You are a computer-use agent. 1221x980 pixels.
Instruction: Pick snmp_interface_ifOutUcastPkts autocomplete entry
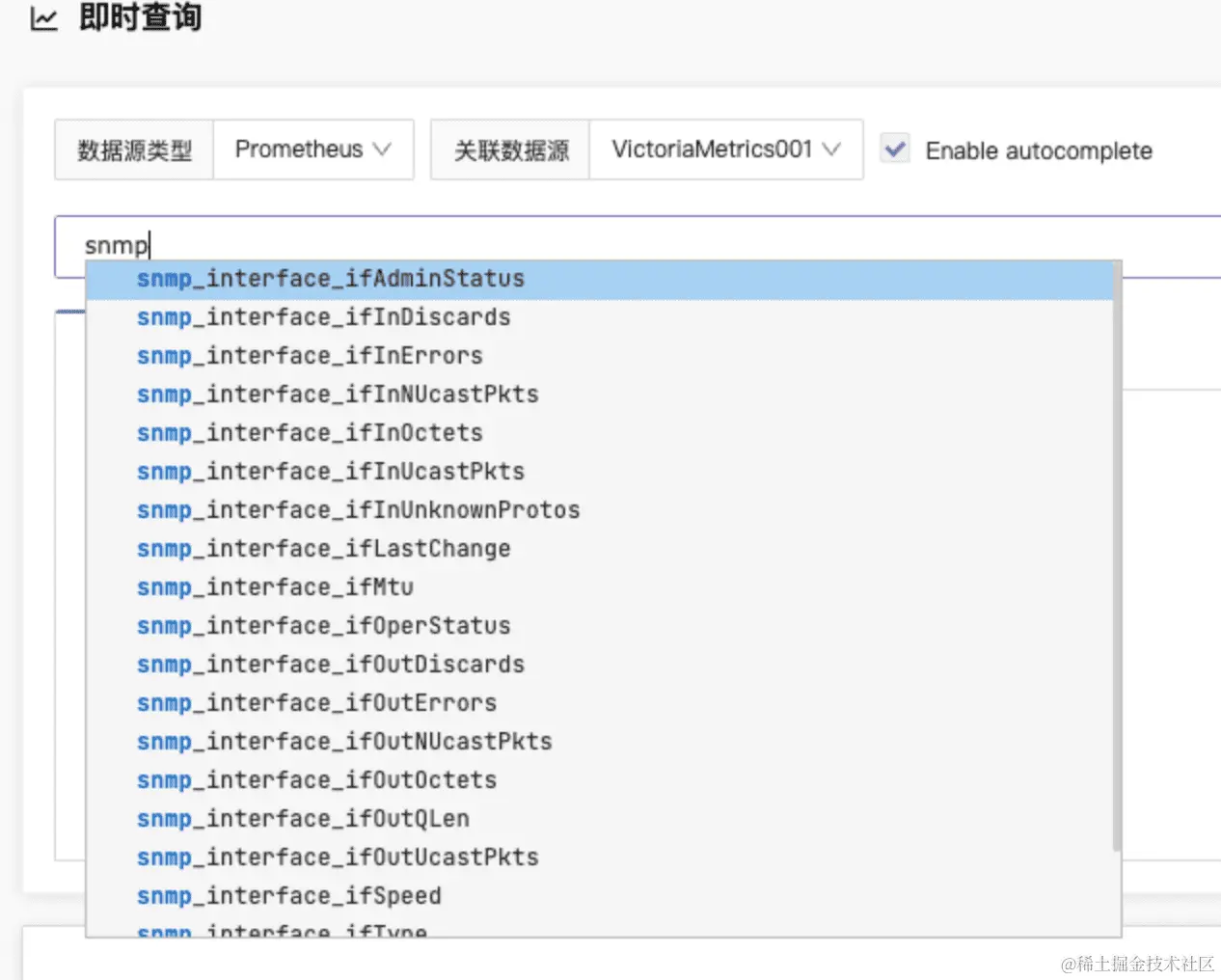point(599,857)
